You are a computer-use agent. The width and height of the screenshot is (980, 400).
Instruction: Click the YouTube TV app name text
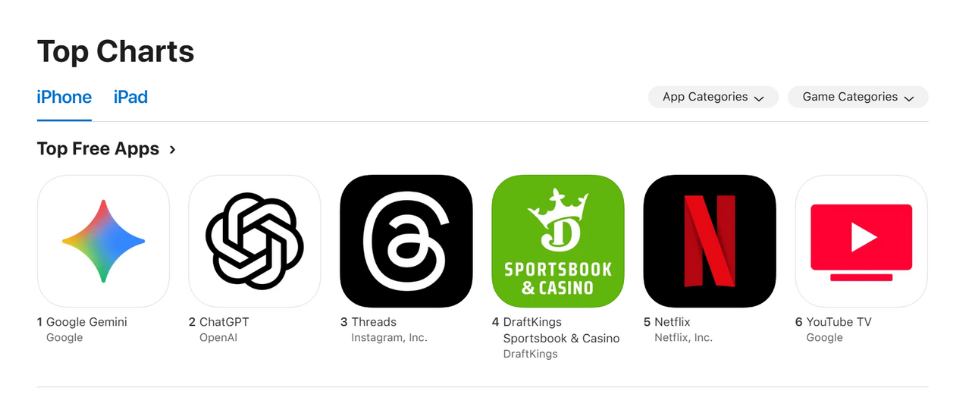click(839, 322)
